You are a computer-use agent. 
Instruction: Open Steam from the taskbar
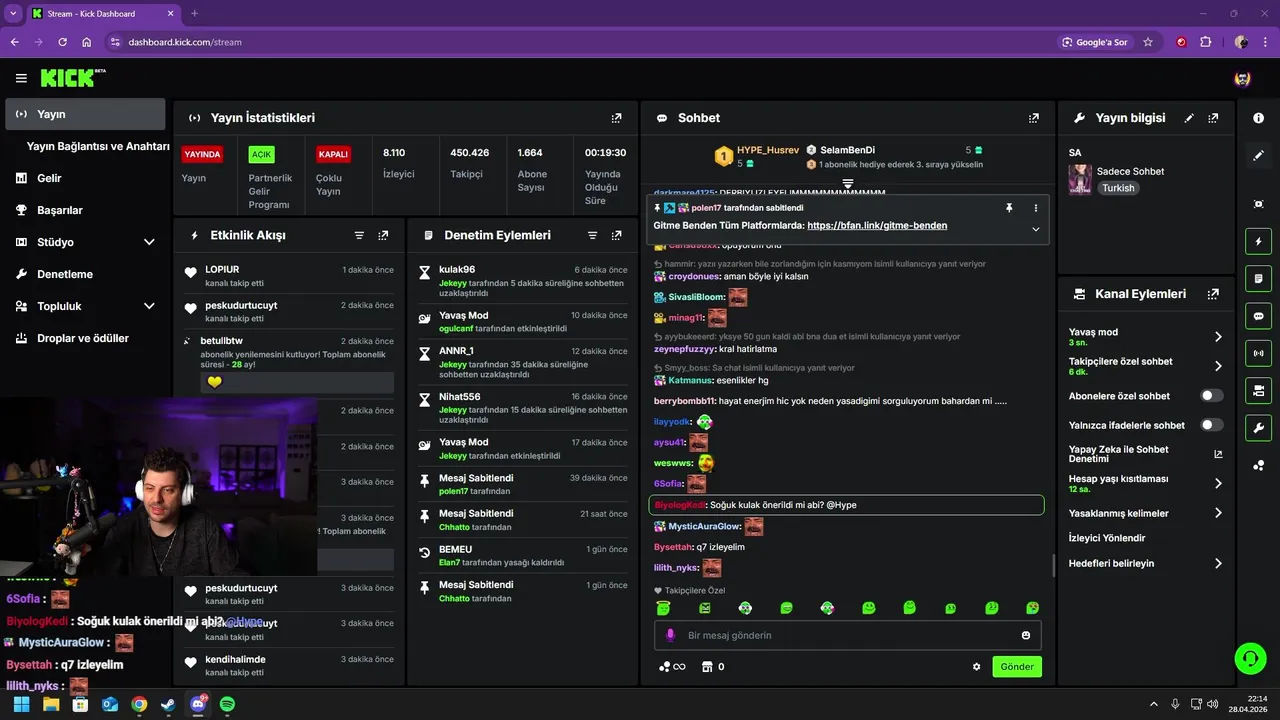click(168, 704)
